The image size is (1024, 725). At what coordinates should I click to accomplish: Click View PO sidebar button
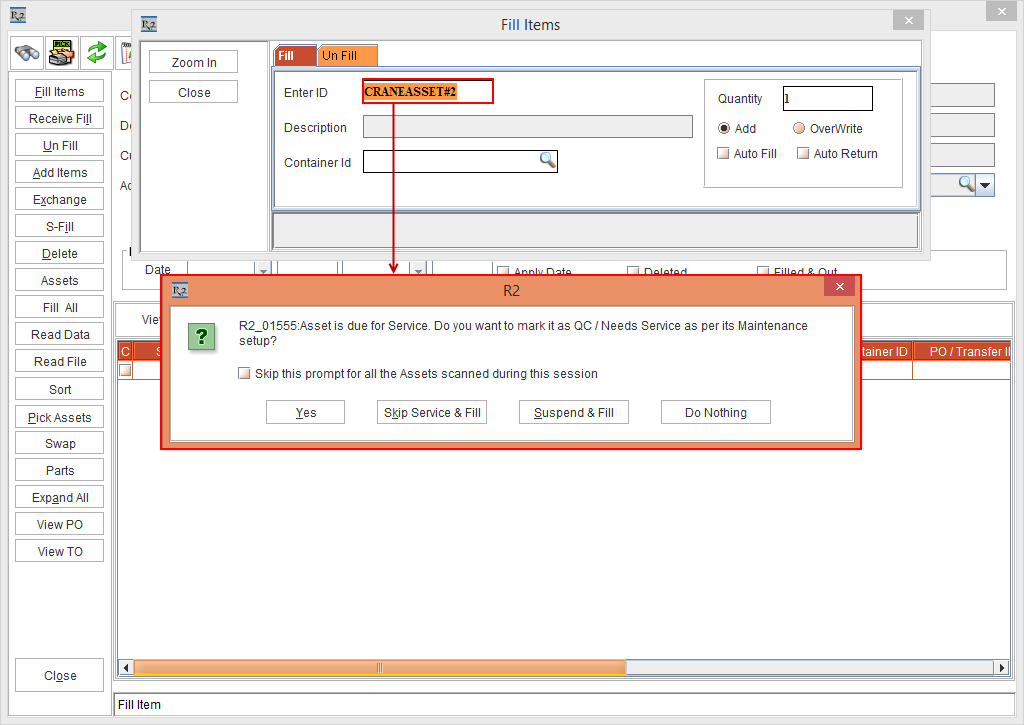click(59, 524)
